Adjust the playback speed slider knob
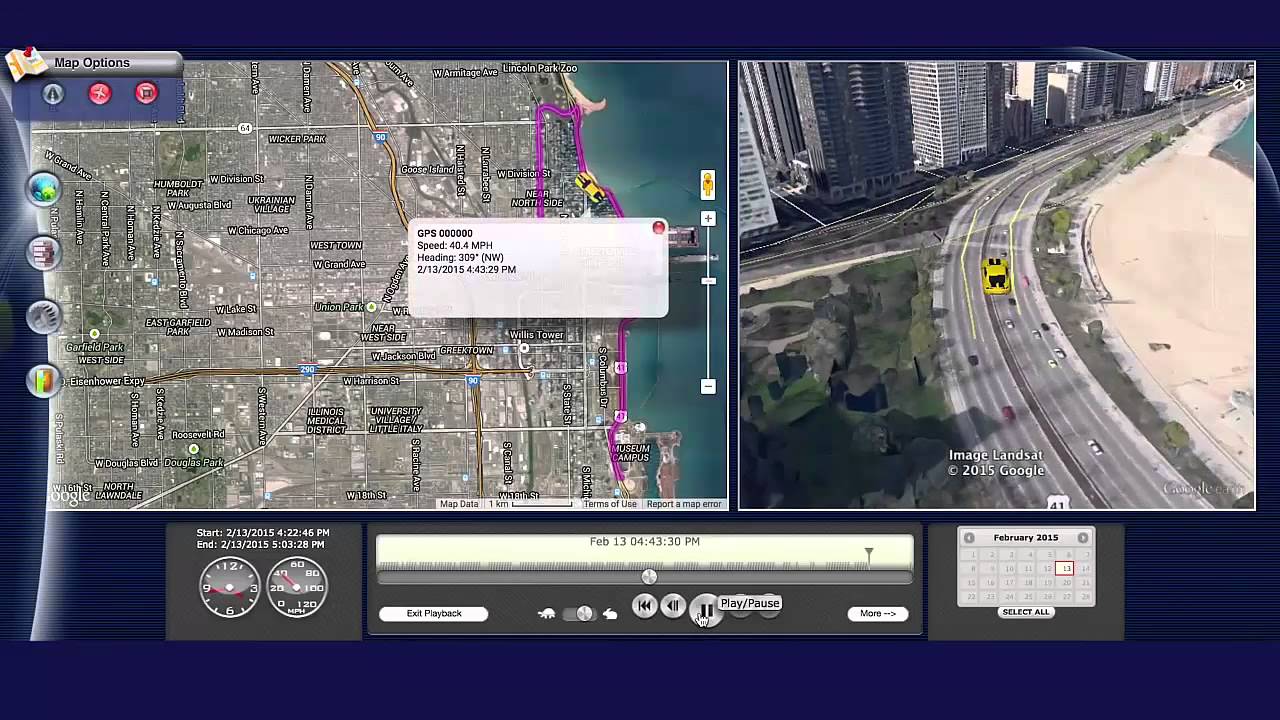The height and width of the screenshot is (720, 1280). click(584, 614)
